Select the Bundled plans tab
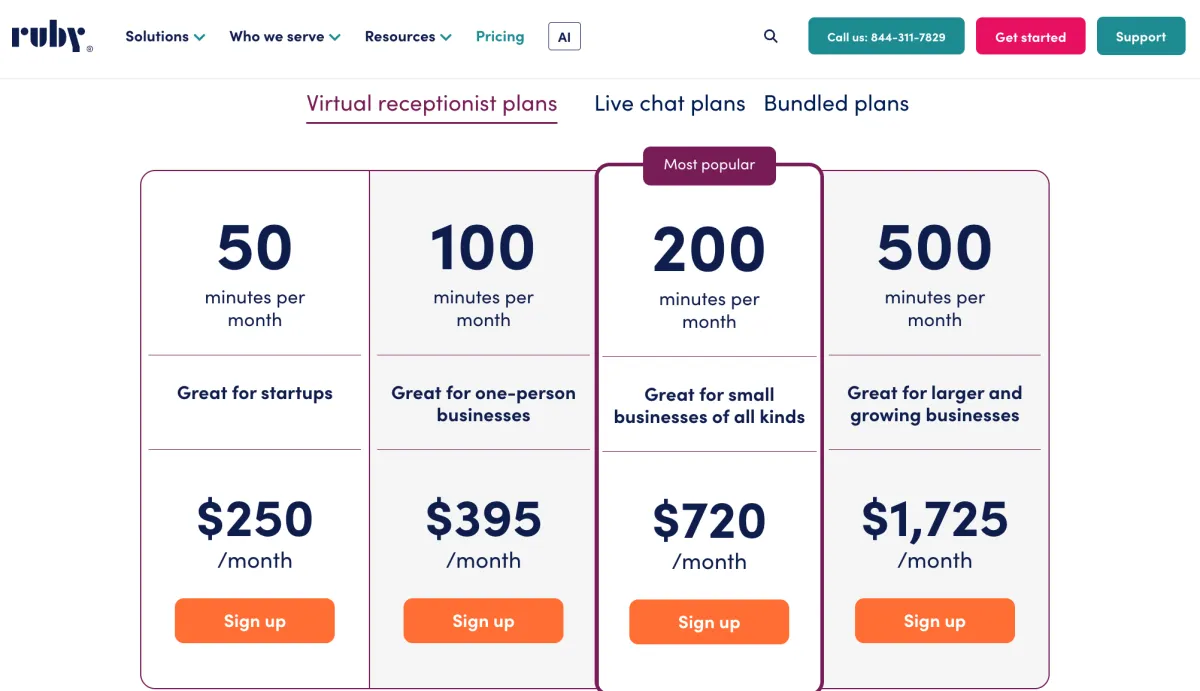This screenshot has height=691, width=1200. tap(836, 104)
